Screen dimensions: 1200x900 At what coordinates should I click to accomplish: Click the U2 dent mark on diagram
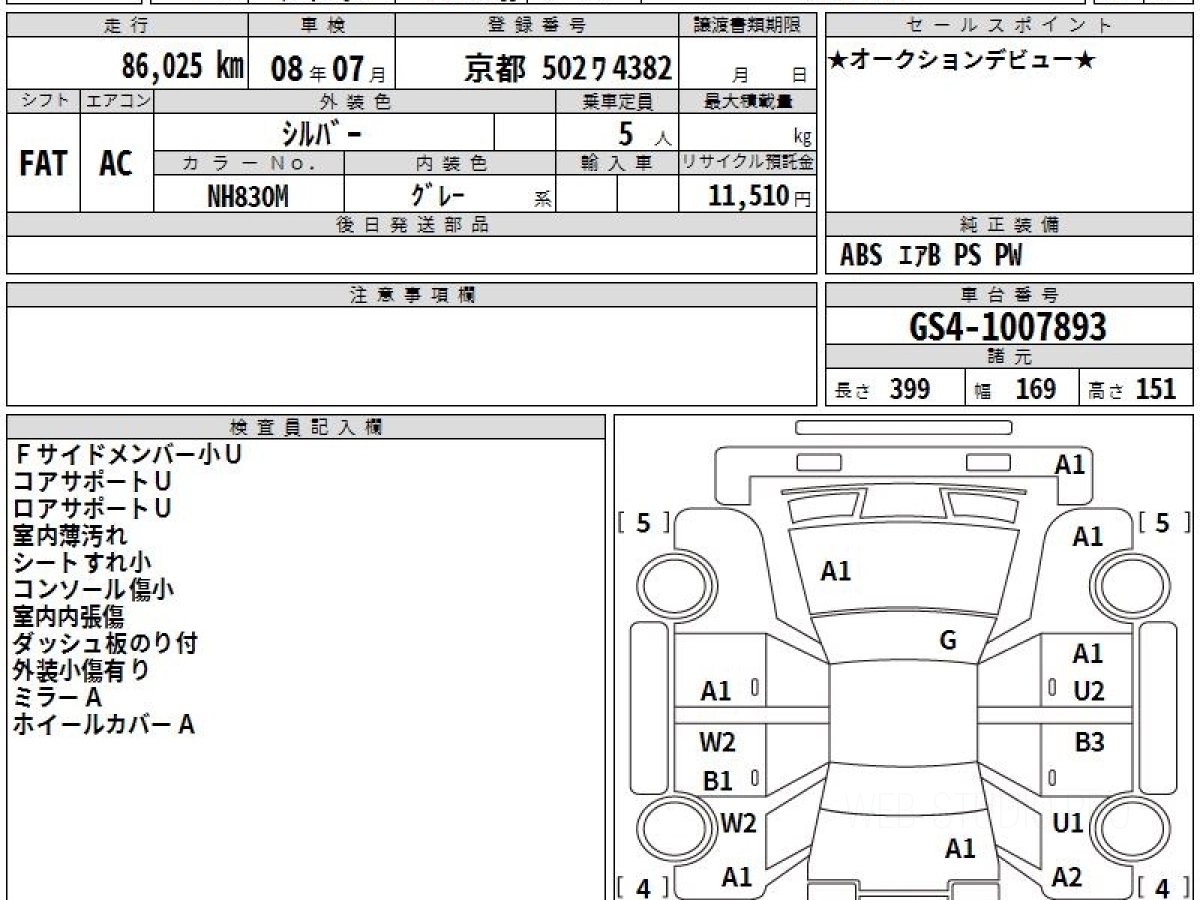point(1088,691)
